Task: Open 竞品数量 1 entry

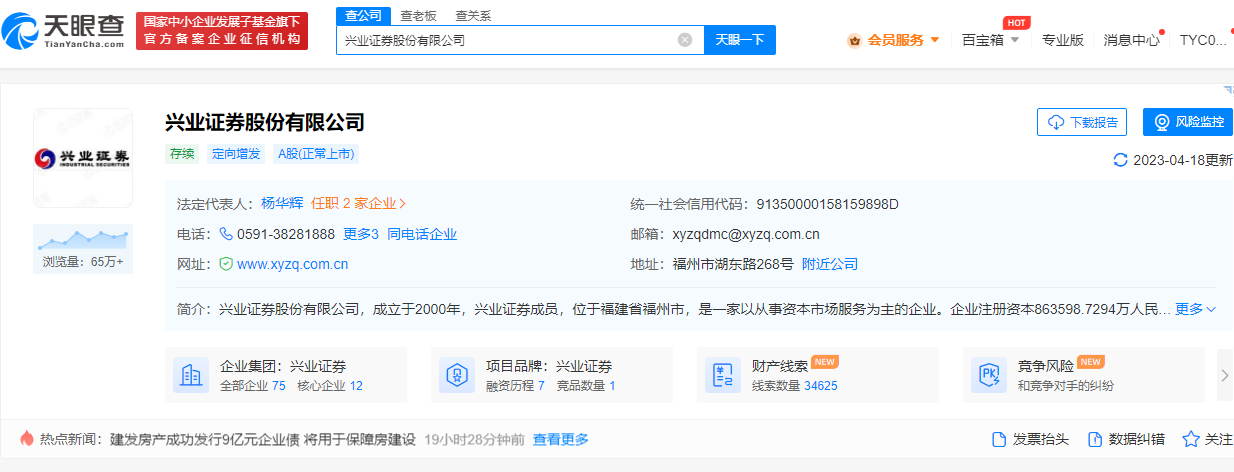Action: click(585, 385)
